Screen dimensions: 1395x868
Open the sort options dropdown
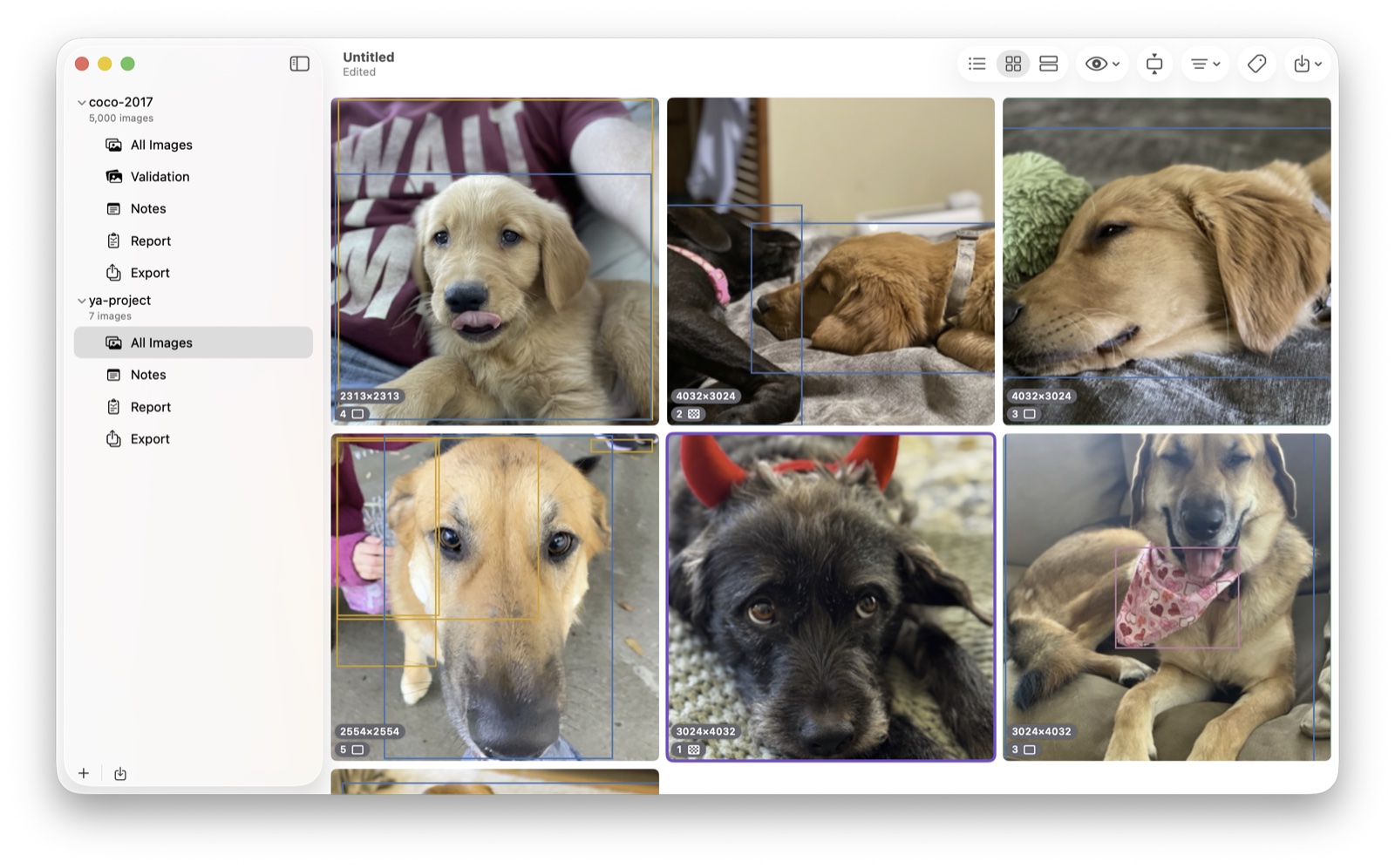tap(1205, 64)
